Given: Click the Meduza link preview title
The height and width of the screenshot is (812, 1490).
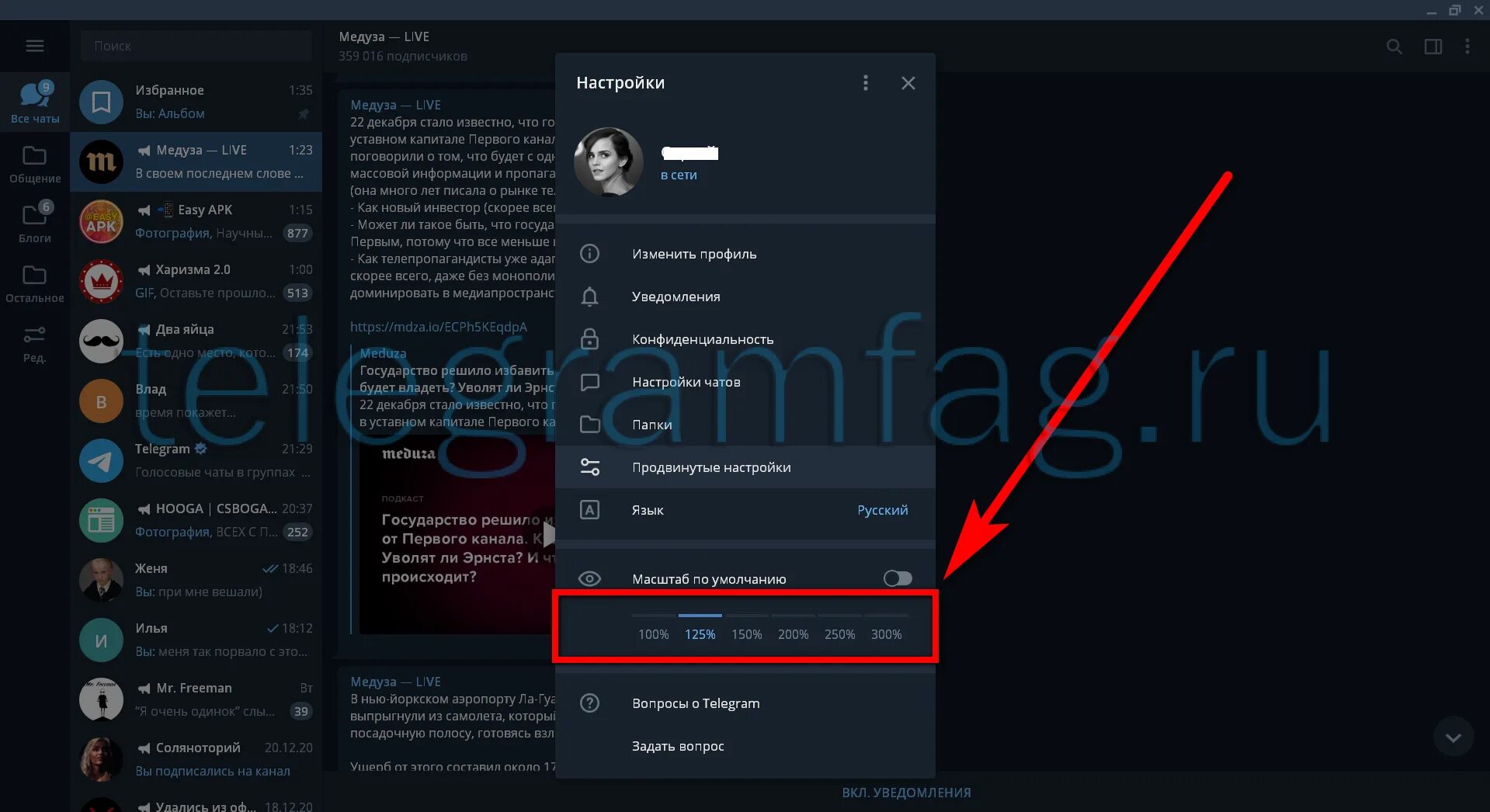Looking at the screenshot, I should tap(383, 353).
